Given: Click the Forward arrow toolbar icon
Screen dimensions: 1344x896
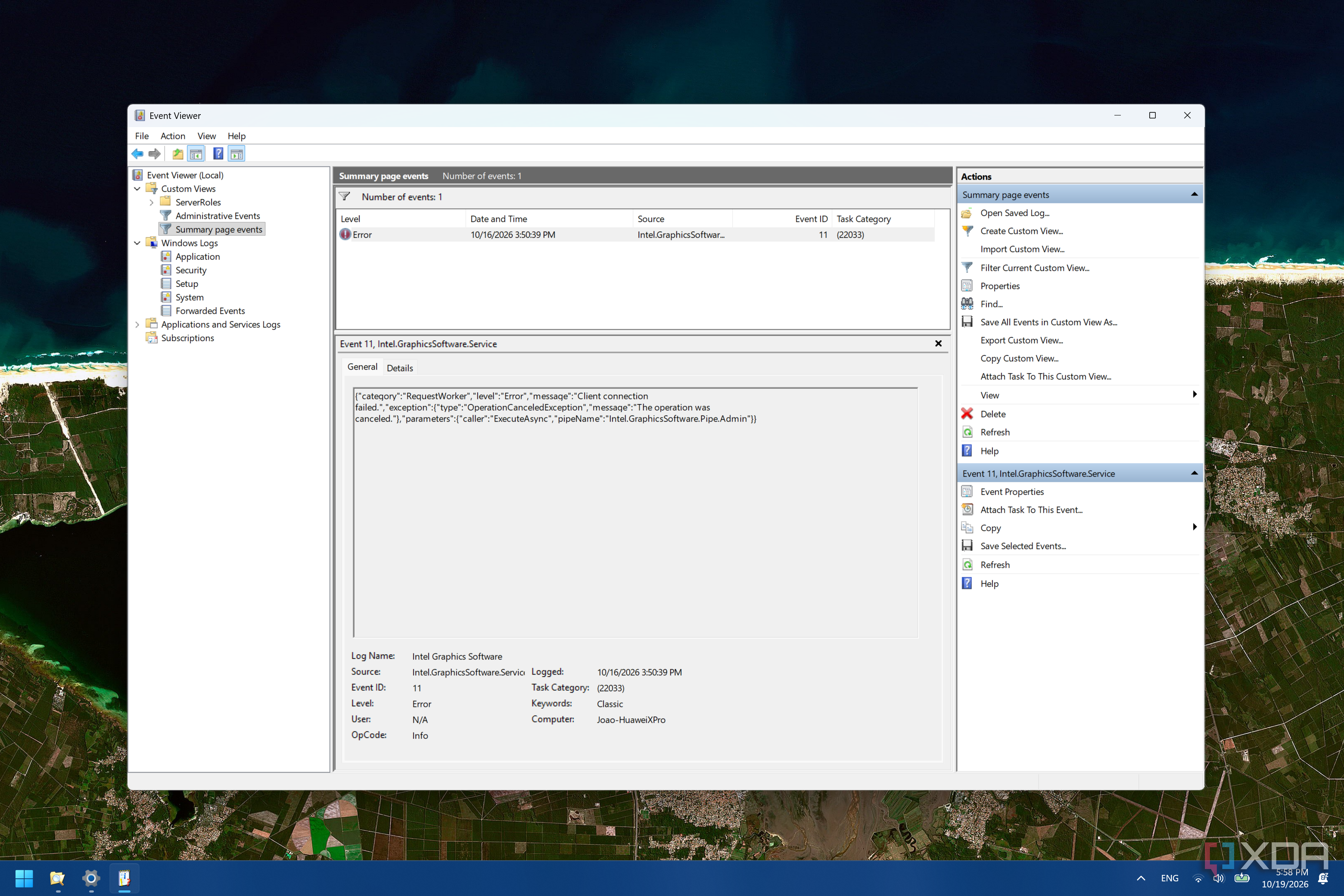Looking at the screenshot, I should point(154,154).
